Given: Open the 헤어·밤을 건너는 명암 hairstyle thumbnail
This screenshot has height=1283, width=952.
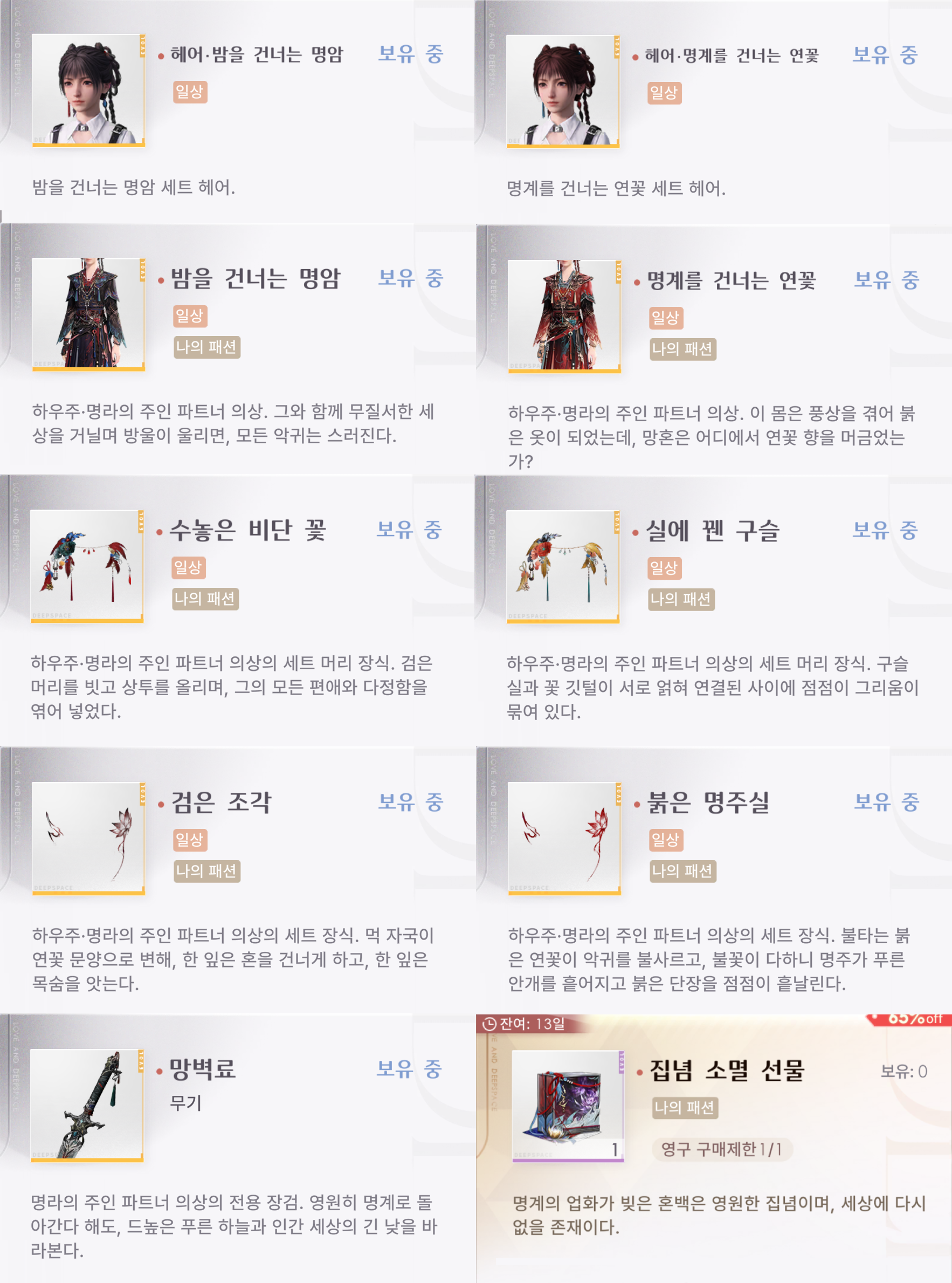Looking at the screenshot, I should [88, 90].
